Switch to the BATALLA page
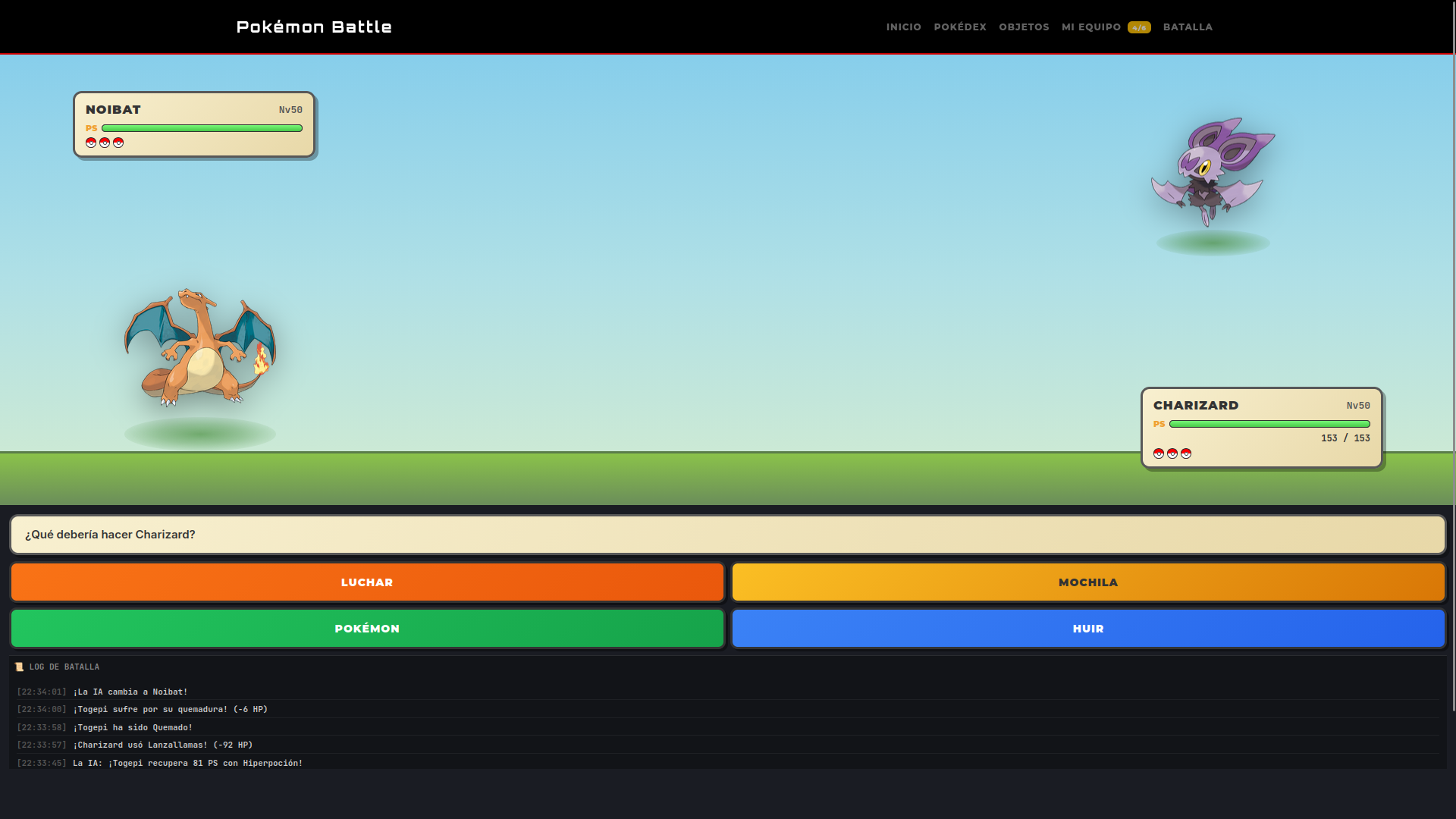Viewport: 1456px width, 819px height. pos(1188,27)
